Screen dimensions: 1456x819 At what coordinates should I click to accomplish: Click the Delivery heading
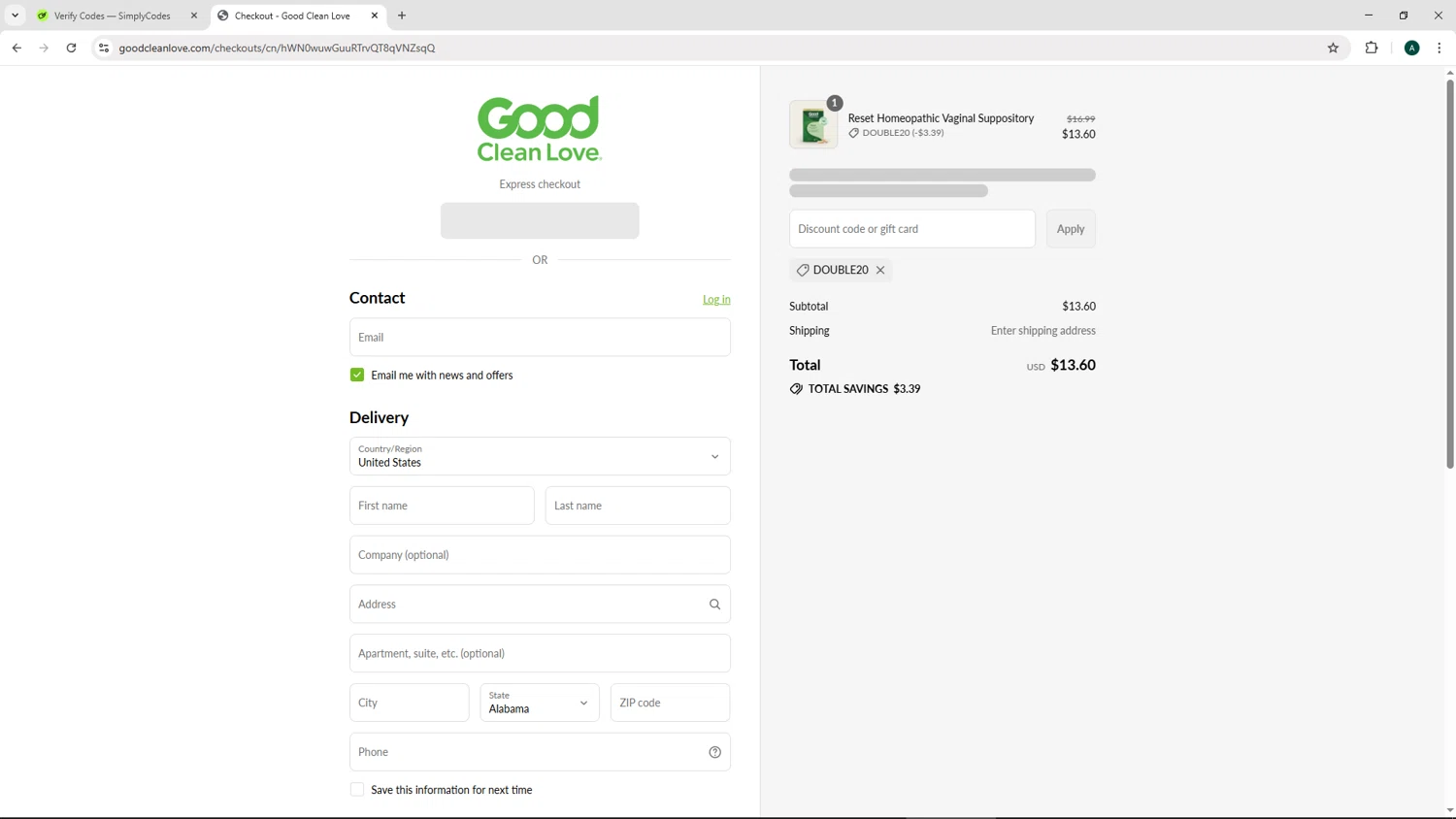tap(379, 417)
